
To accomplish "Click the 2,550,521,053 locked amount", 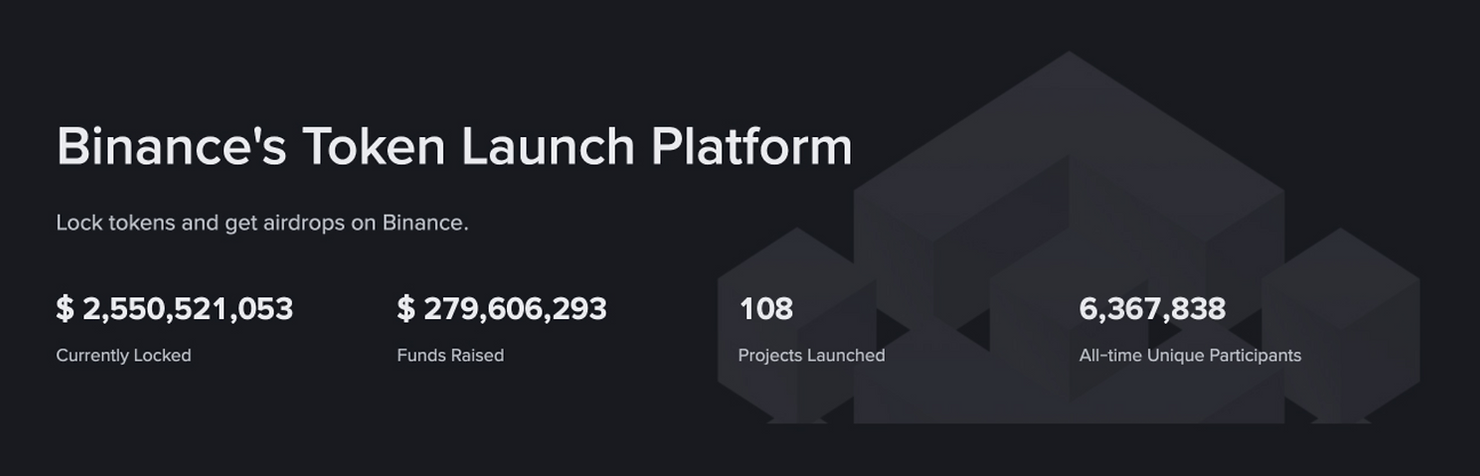I will click(188, 309).
